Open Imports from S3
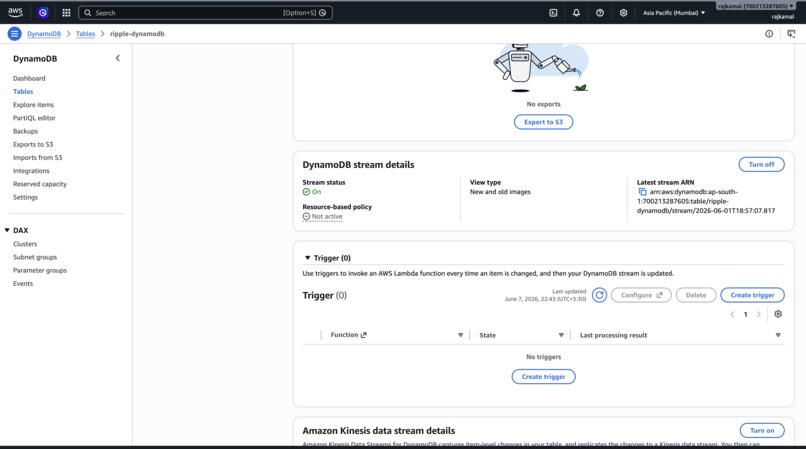806x449 pixels. (38, 157)
